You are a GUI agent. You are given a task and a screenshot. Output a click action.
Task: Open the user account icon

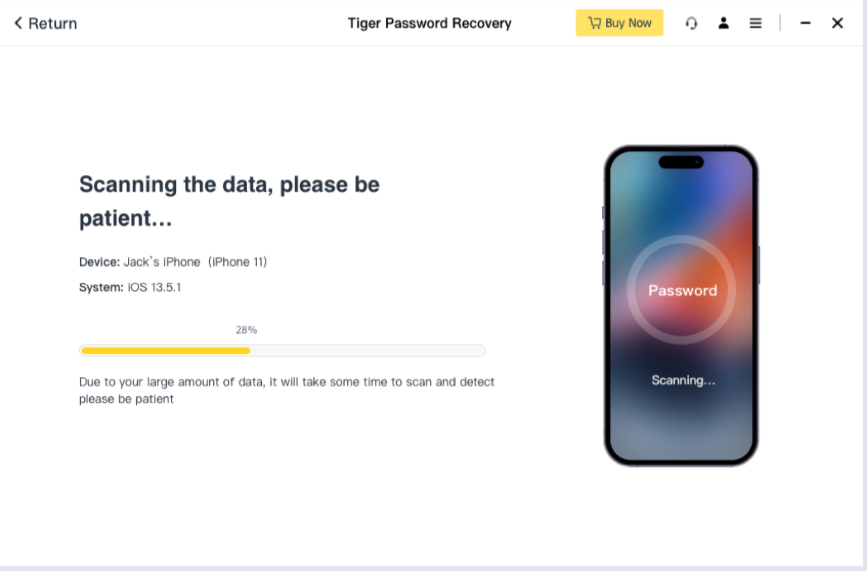(723, 23)
